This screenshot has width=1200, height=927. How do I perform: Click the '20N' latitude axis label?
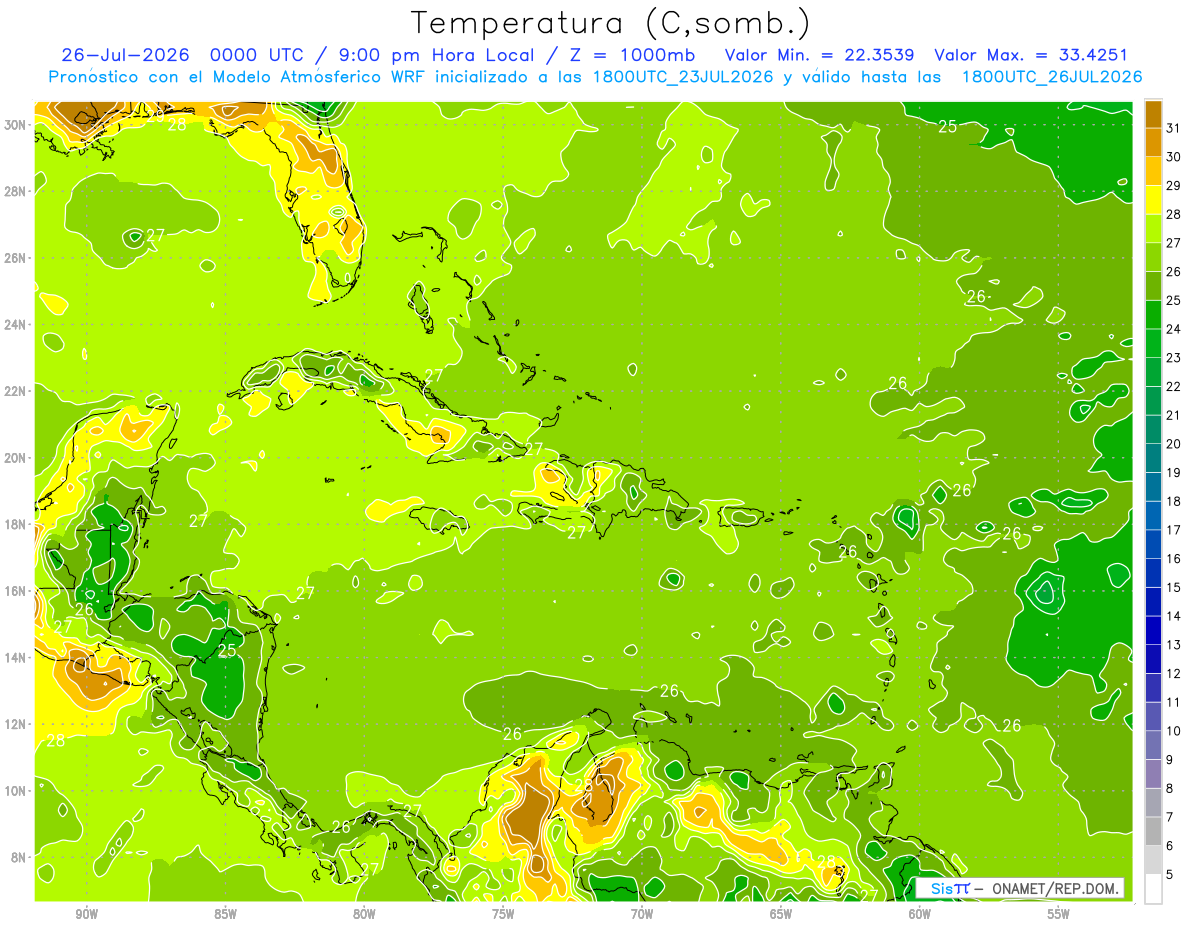[16, 457]
